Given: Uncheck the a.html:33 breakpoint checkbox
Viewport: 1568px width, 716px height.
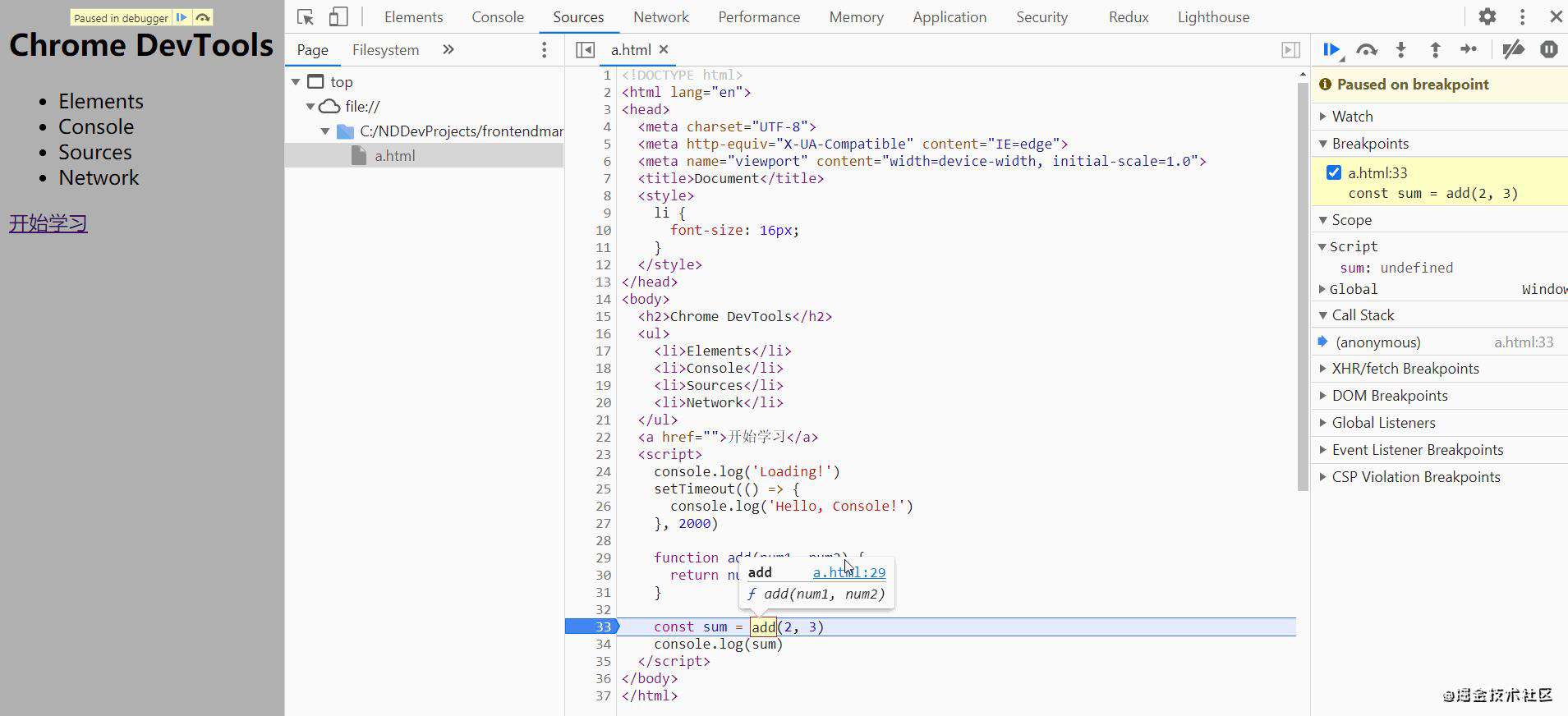Looking at the screenshot, I should 1334,172.
